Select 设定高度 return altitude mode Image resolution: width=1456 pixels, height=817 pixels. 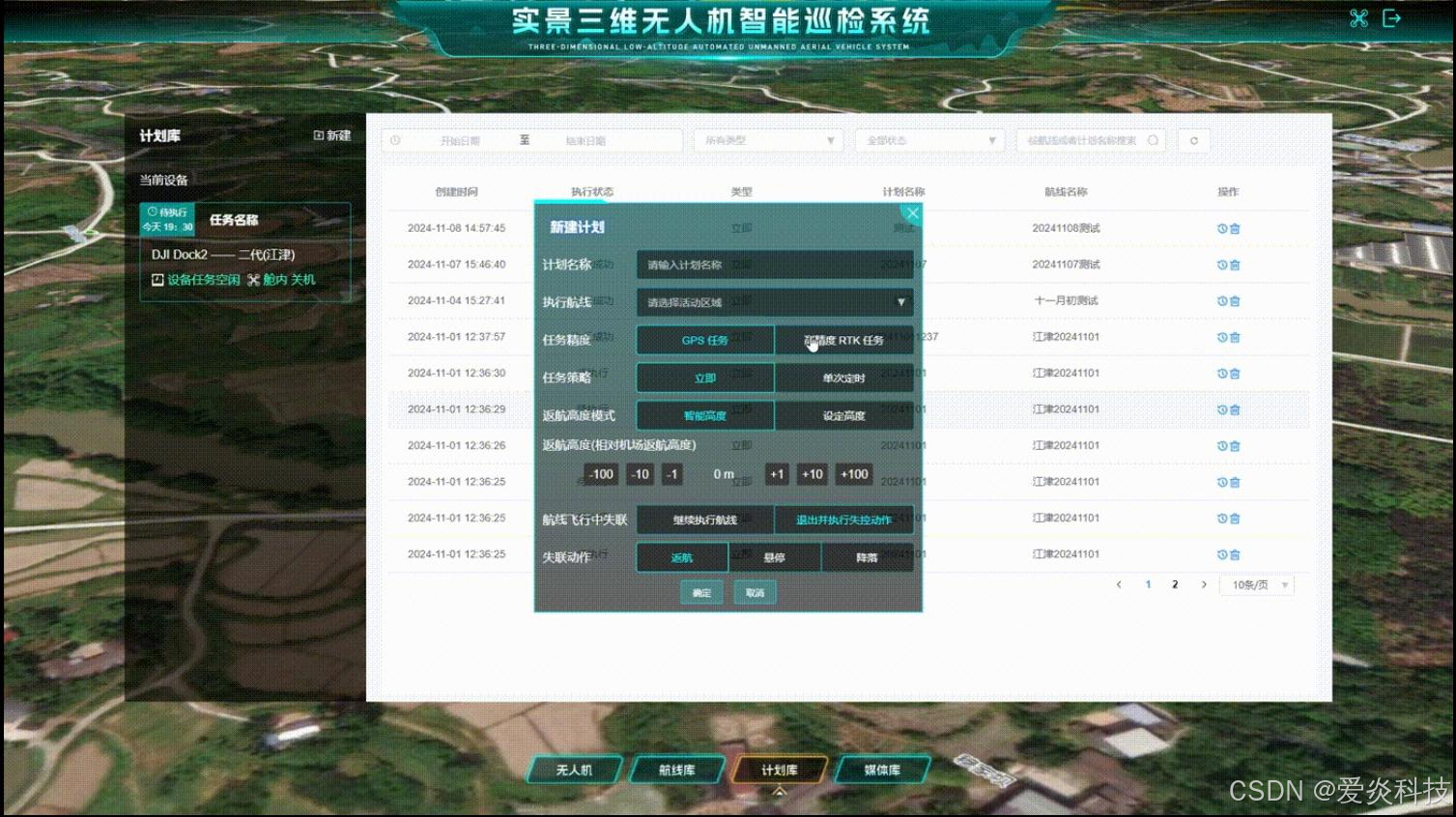point(843,415)
